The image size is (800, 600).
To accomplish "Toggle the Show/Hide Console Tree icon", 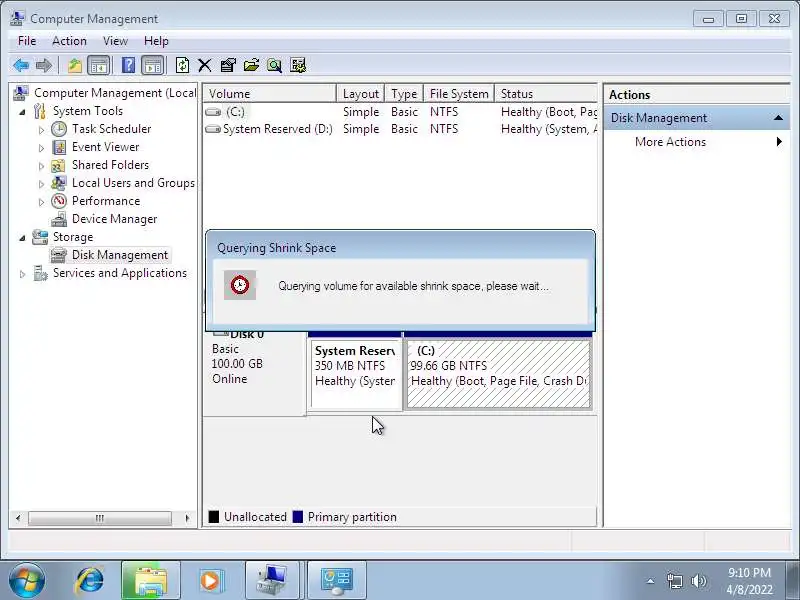I will 98,65.
